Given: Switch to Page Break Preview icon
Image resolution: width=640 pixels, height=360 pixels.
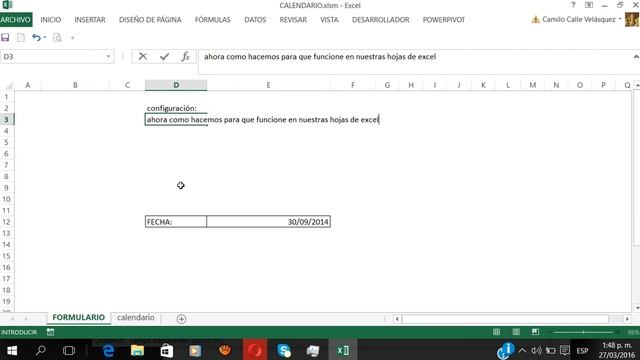Looking at the screenshot, I should 535,332.
